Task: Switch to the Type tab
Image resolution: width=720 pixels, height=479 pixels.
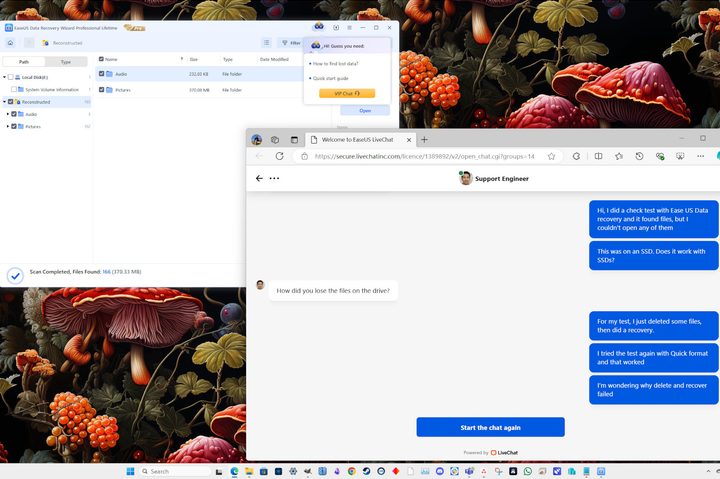Action: [x=66, y=62]
